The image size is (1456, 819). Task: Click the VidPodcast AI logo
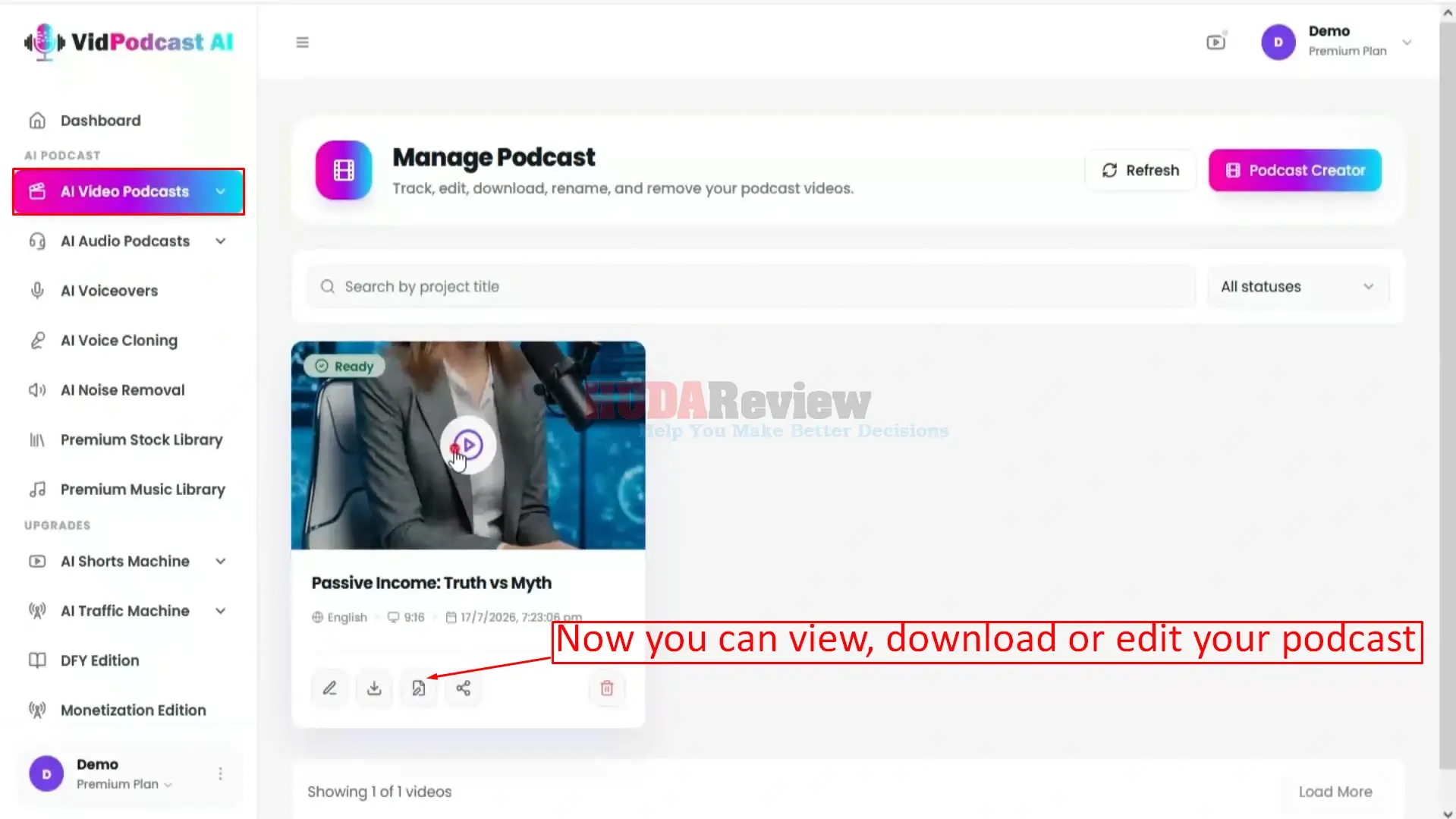tap(128, 42)
